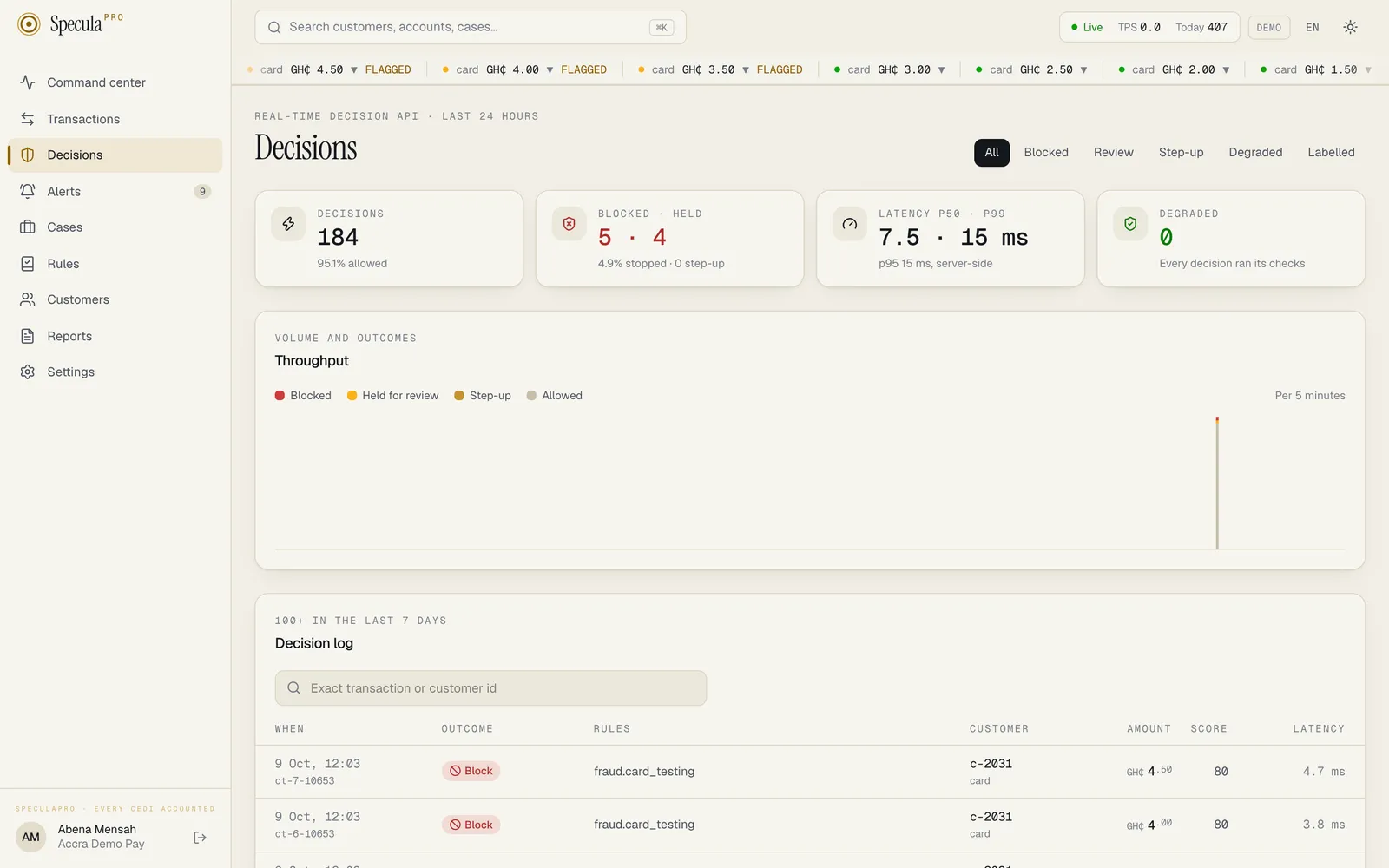Click the spike bar in Throughput chart
This screenshot has height=868, width=1389.
[1217, 483]
